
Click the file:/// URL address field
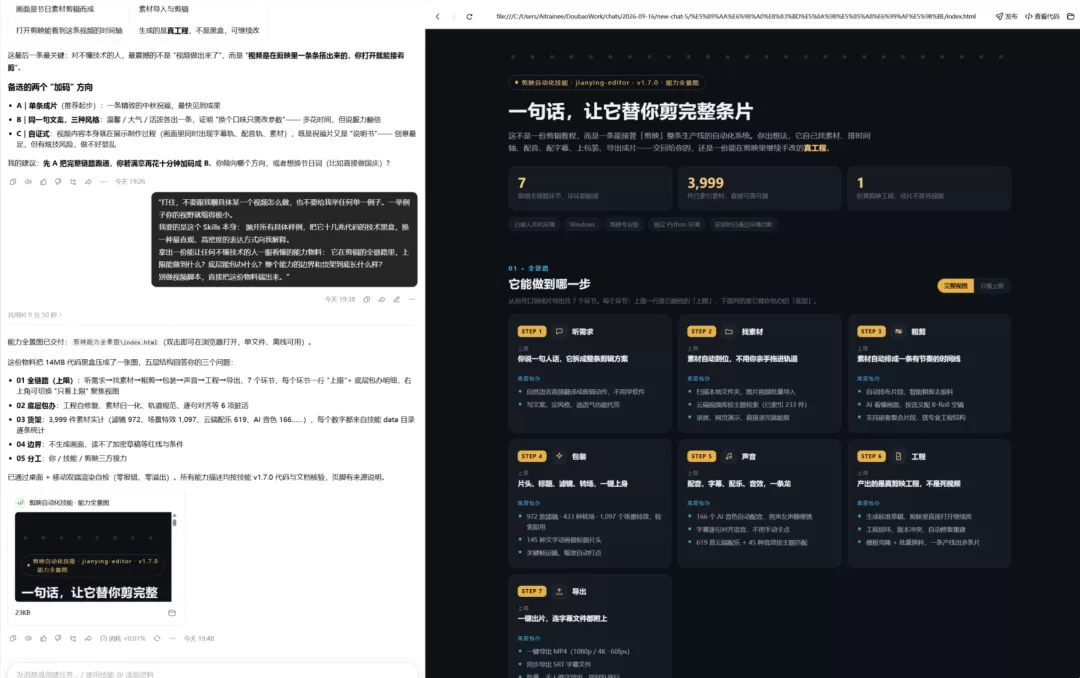pos(736,17)
